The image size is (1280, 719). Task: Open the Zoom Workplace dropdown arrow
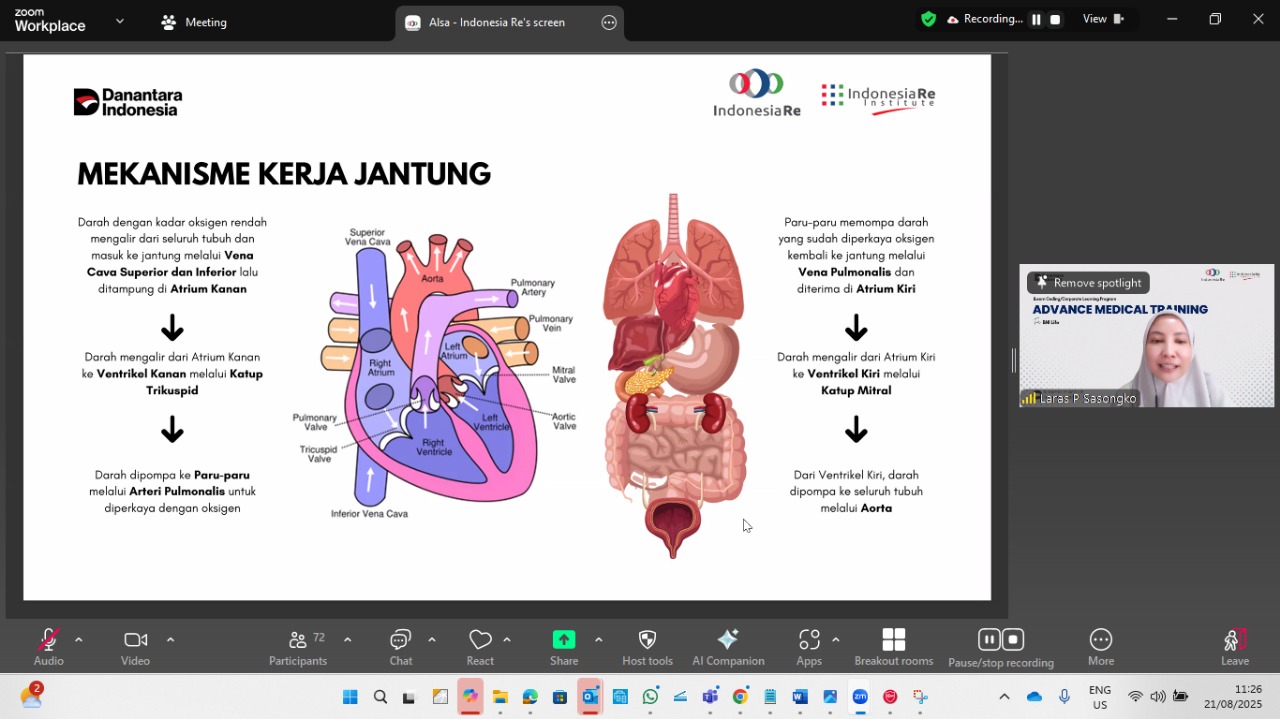(x=120, y=20)
